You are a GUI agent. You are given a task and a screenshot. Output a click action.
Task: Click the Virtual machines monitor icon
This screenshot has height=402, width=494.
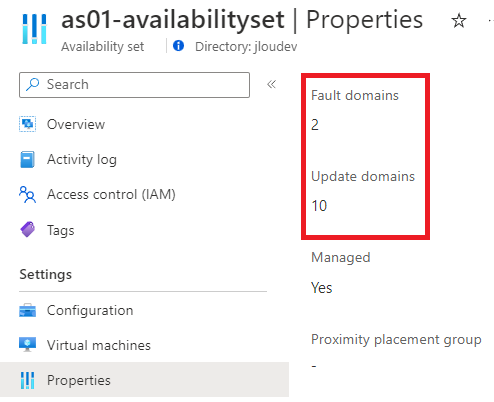(x=27, y=345)
